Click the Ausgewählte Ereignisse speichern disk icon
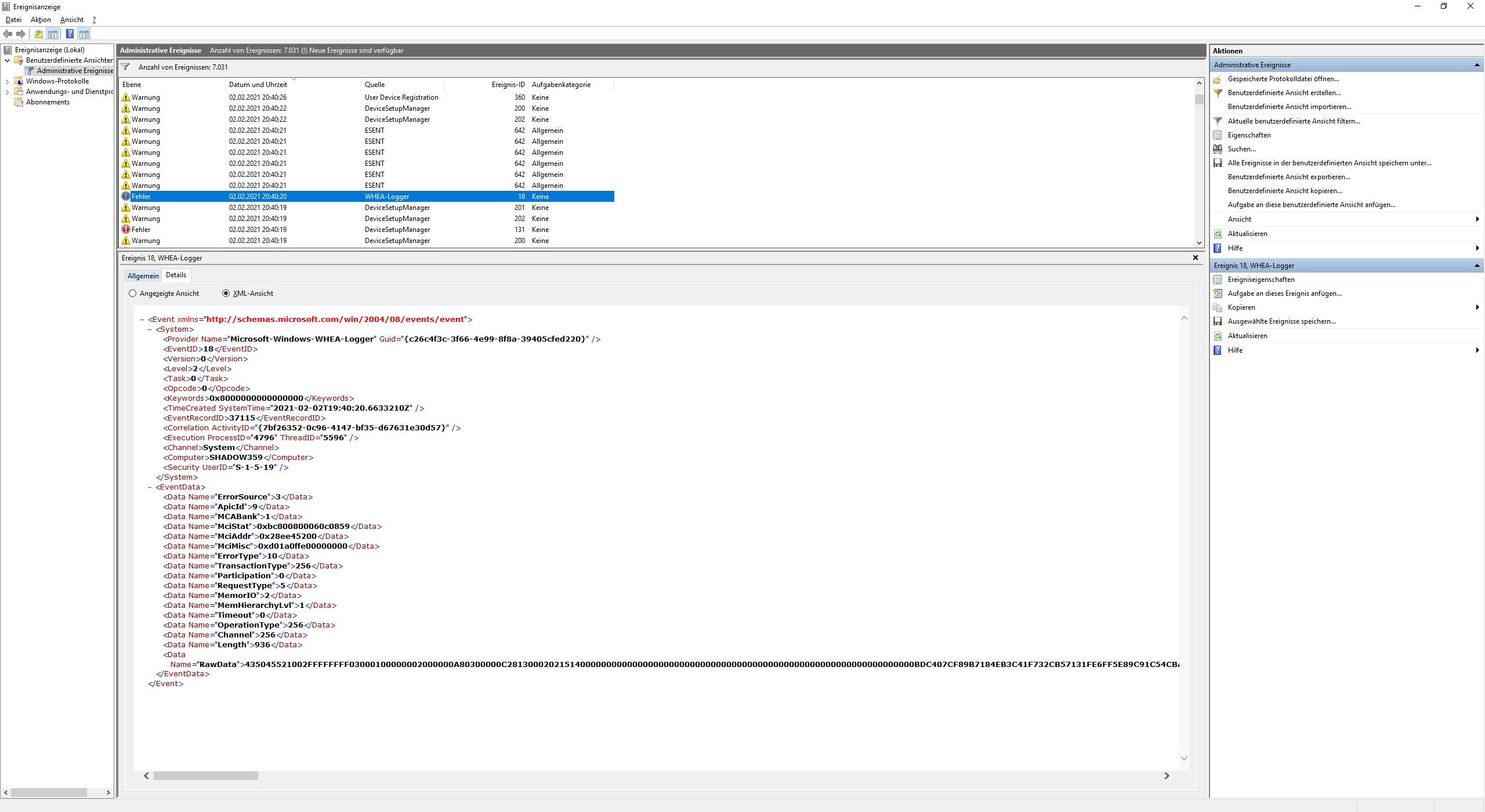This screenshot has width=1485, height=812. tap(1218, 321)
